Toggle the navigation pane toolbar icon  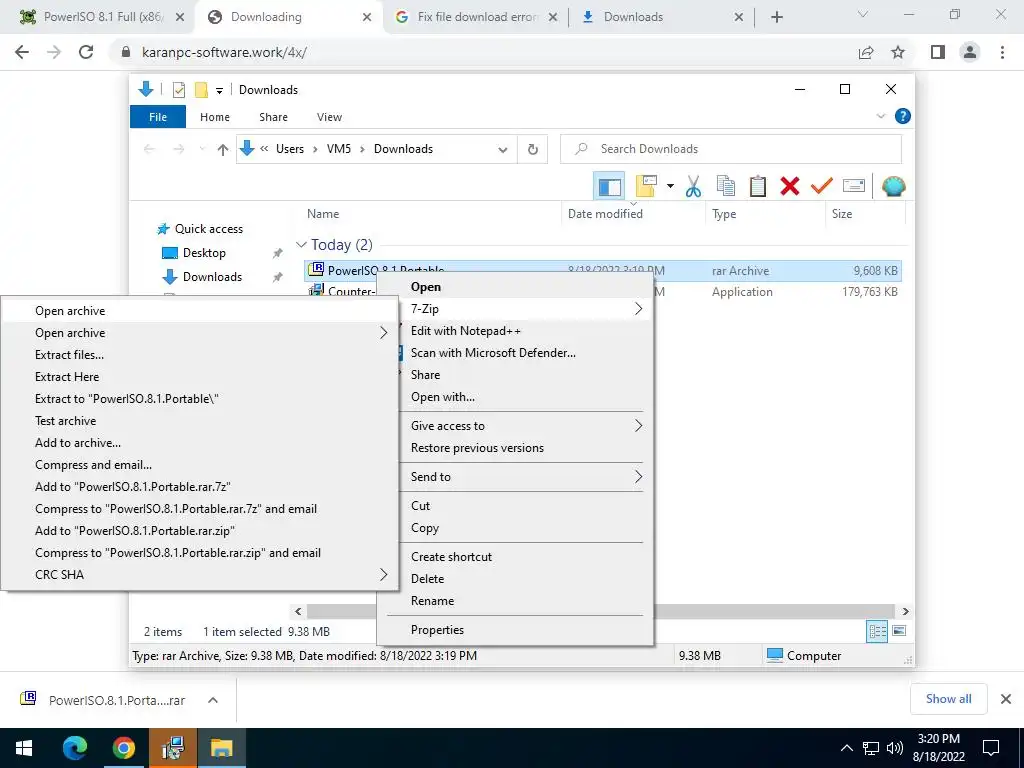point(609,187)
